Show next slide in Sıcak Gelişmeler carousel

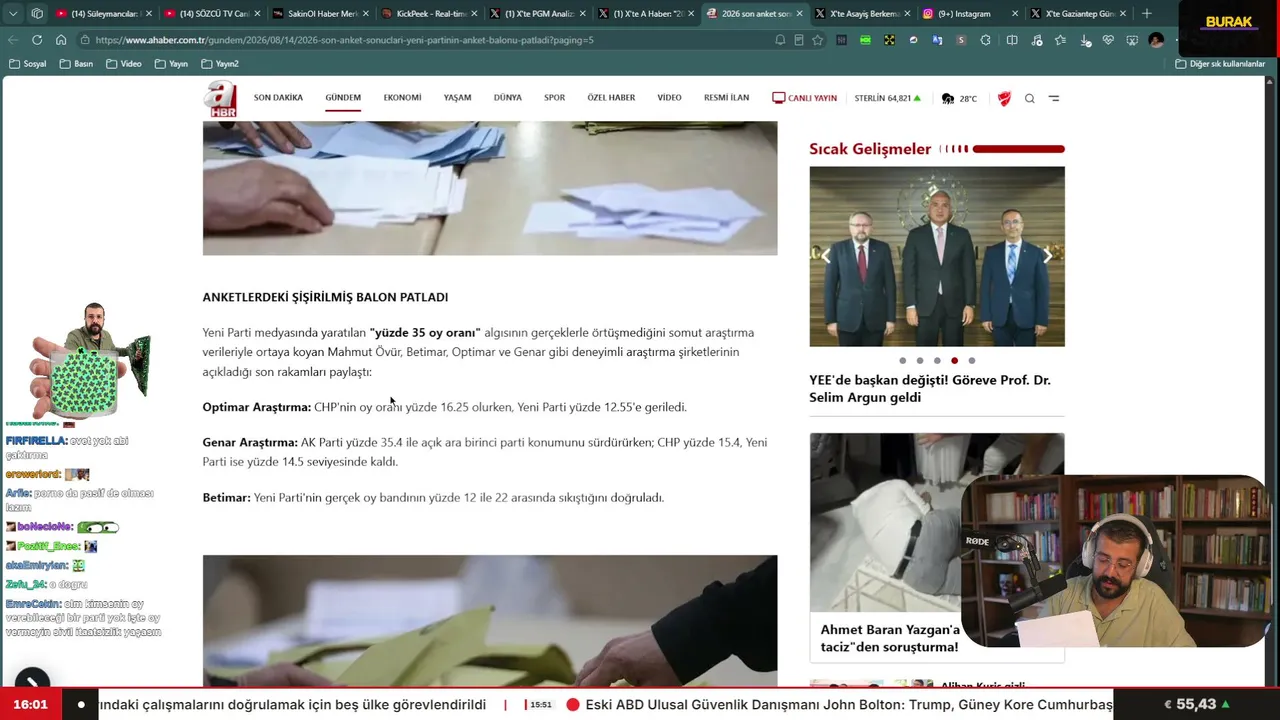[x=1047, y=256]
